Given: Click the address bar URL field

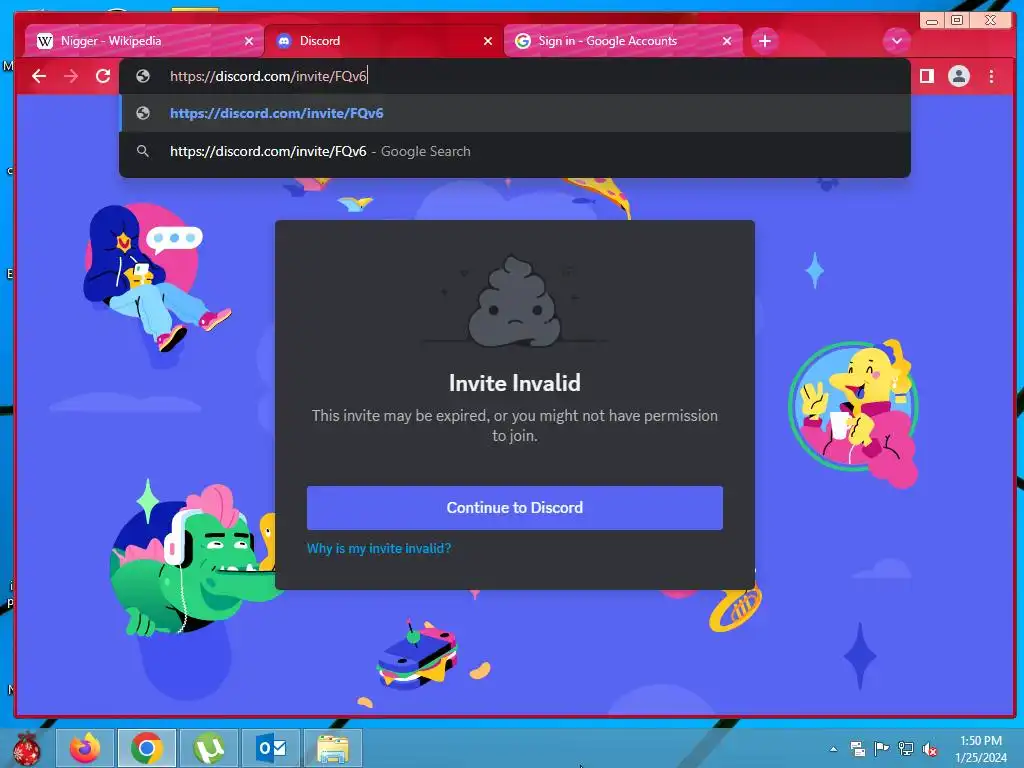Looking at the screenshot, I should (x=515, y=76).
